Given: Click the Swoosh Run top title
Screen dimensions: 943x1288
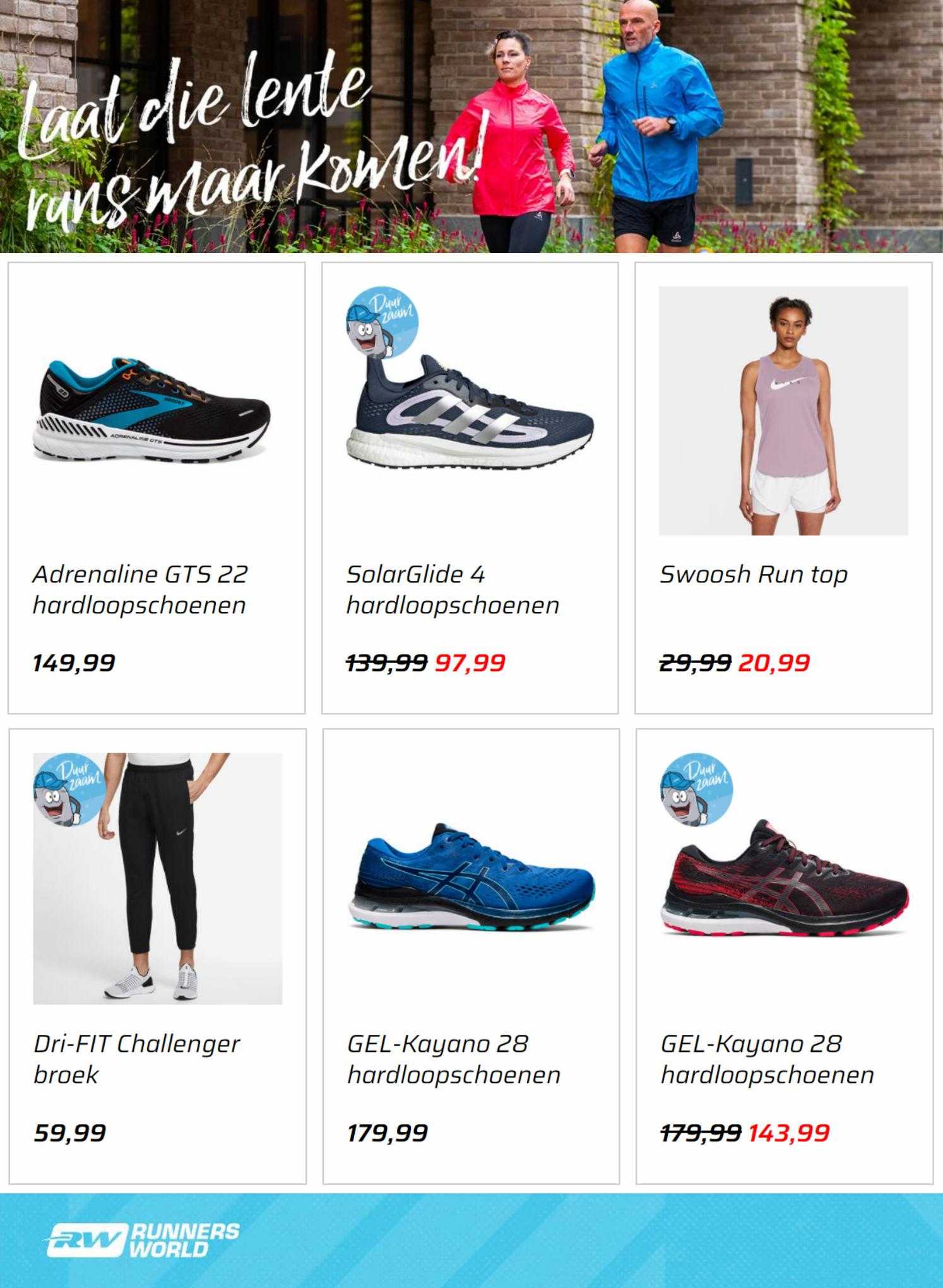Looking at the screenshot, I should [753, 575].
